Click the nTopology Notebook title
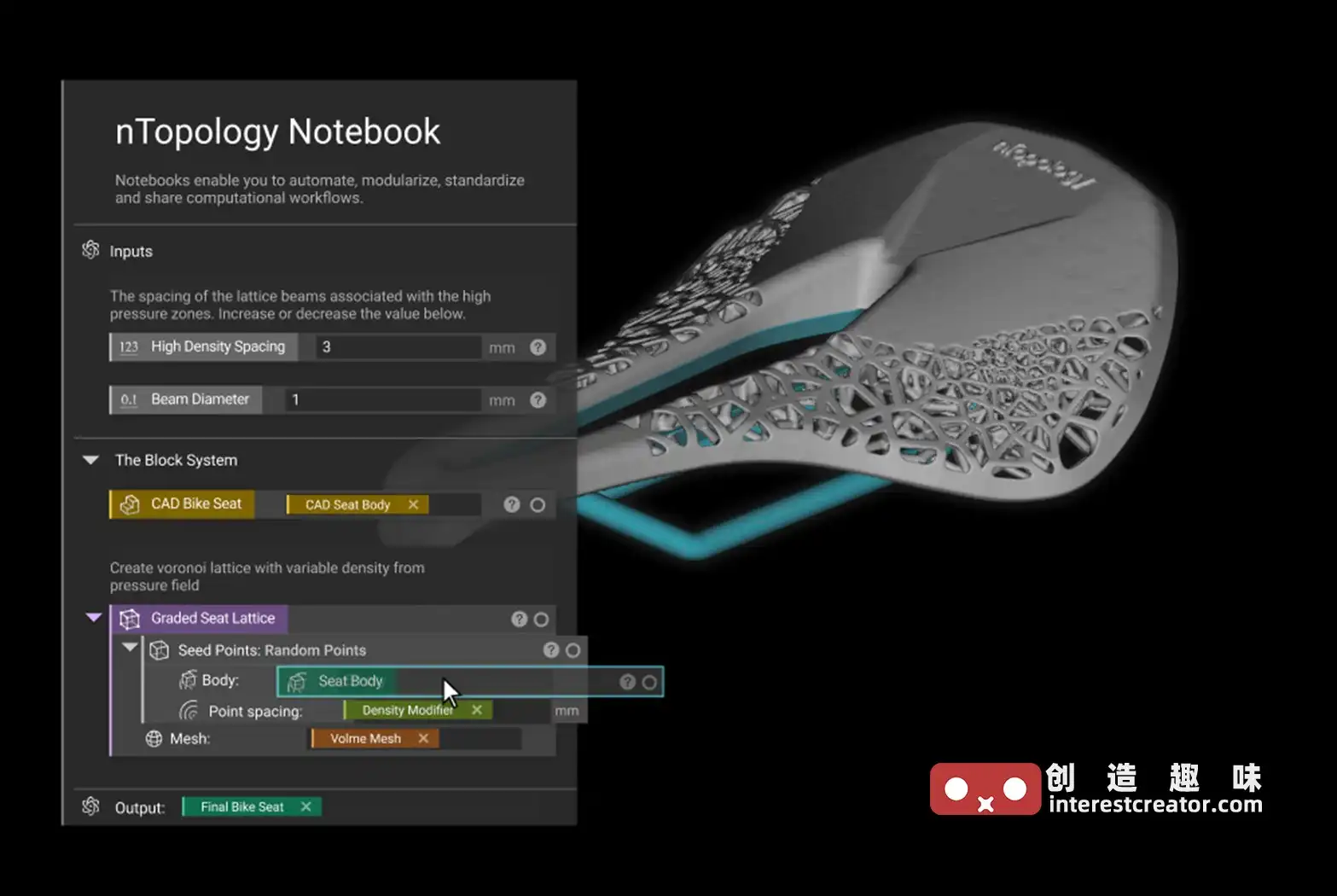 click(277, 131)
